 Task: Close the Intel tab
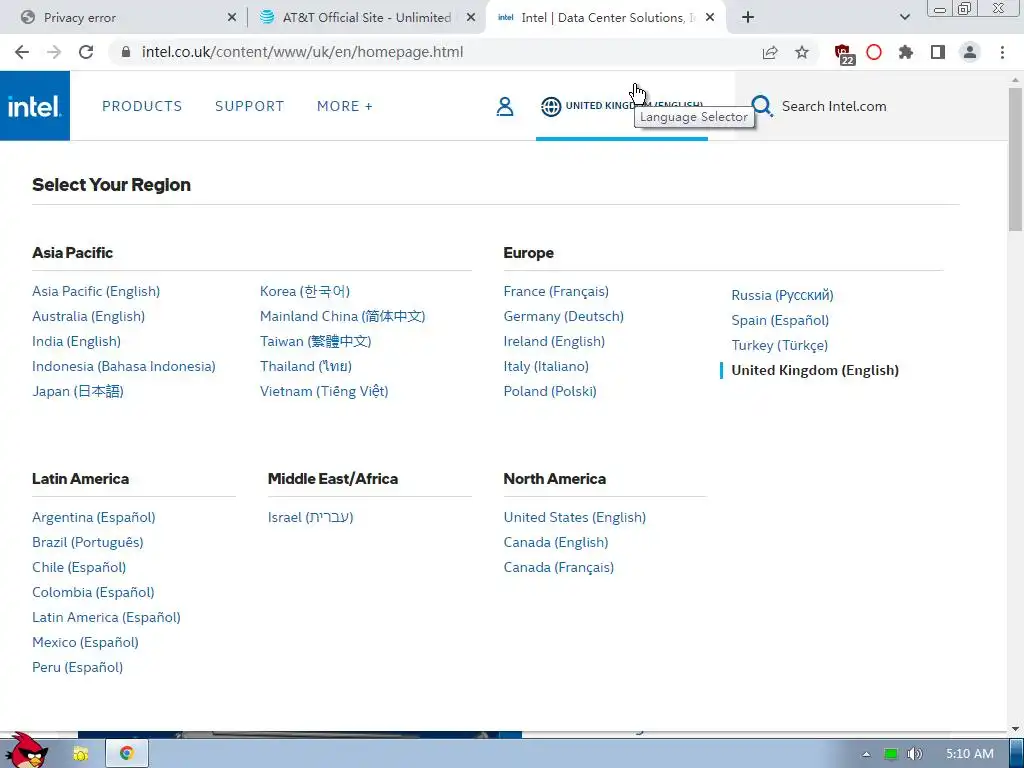click(710, 18)
